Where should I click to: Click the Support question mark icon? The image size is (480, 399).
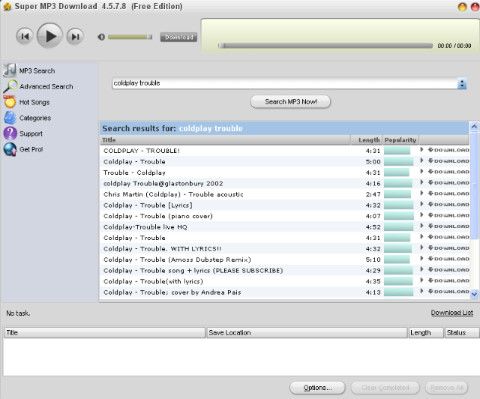10,133
